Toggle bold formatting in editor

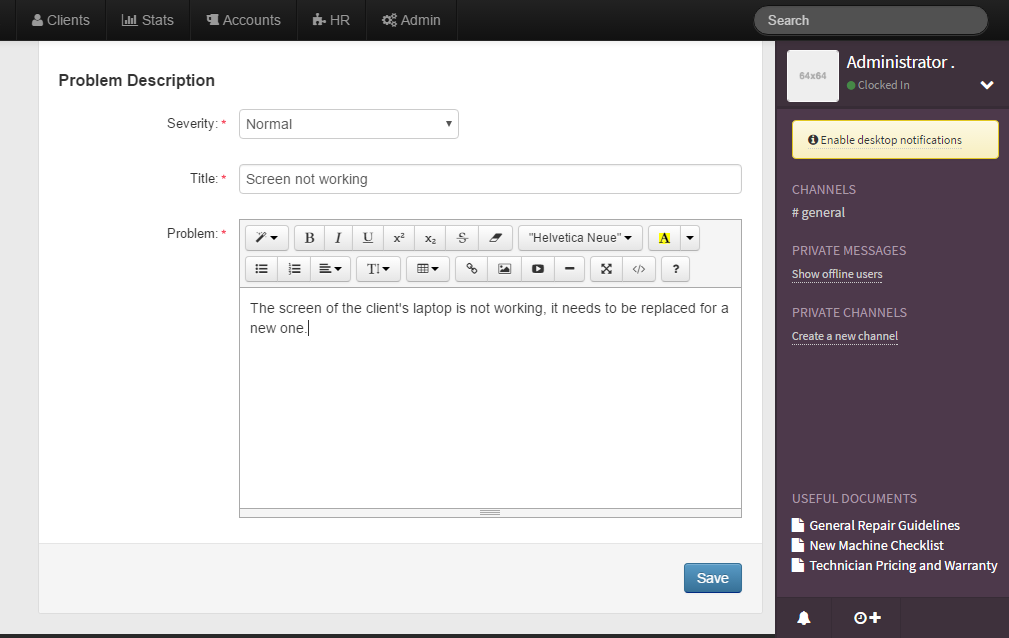tap(309, 238)
